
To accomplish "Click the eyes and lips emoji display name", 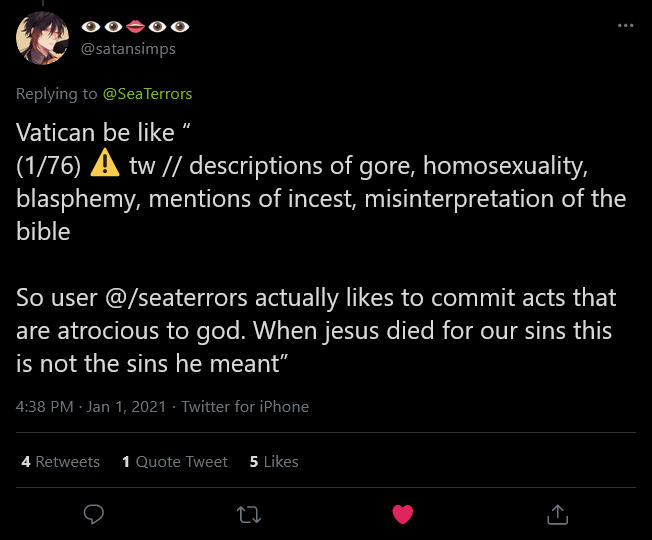I will pos(134,26).
